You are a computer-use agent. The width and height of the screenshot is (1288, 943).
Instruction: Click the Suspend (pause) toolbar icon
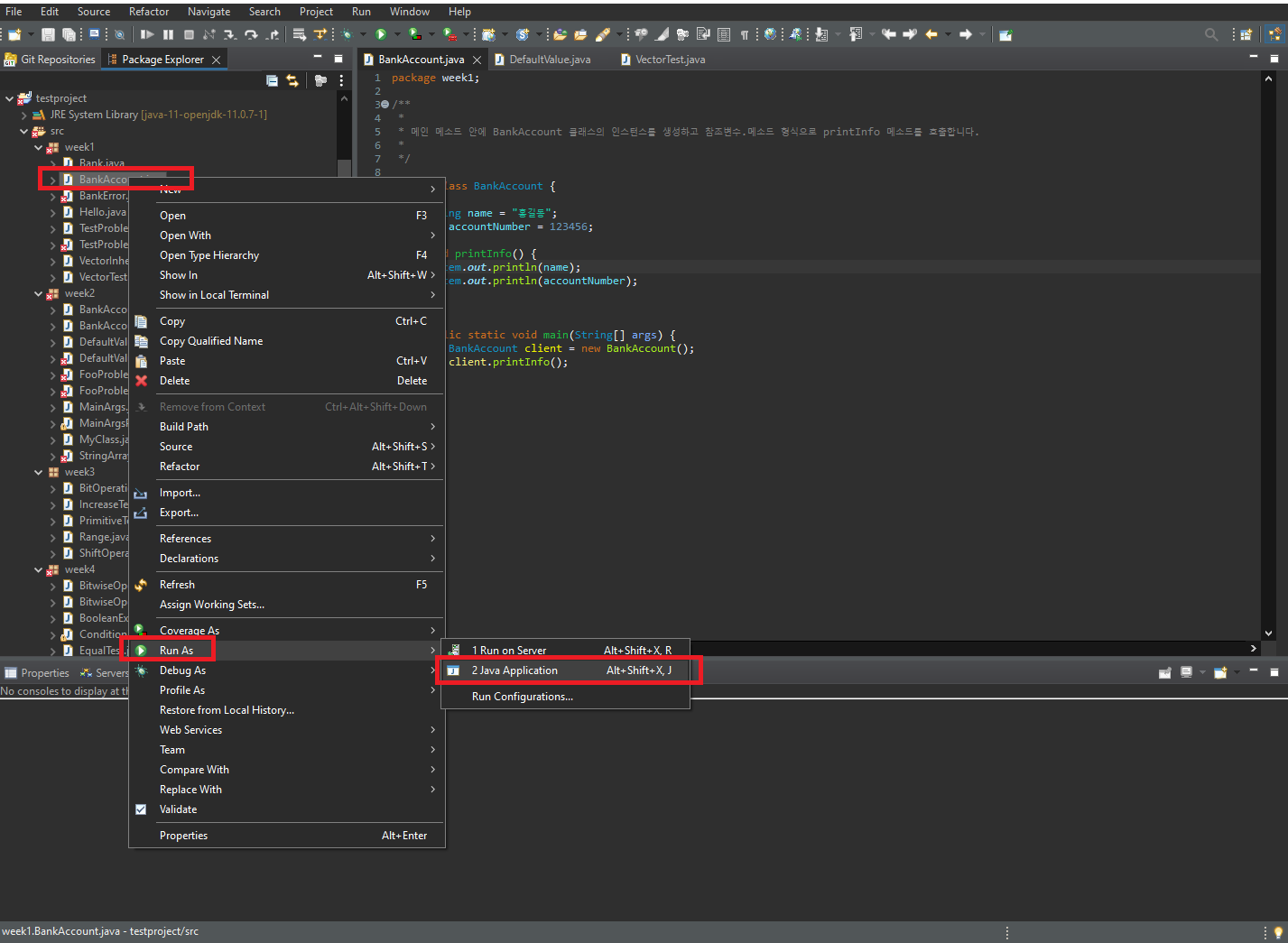[x=168, y=34]
